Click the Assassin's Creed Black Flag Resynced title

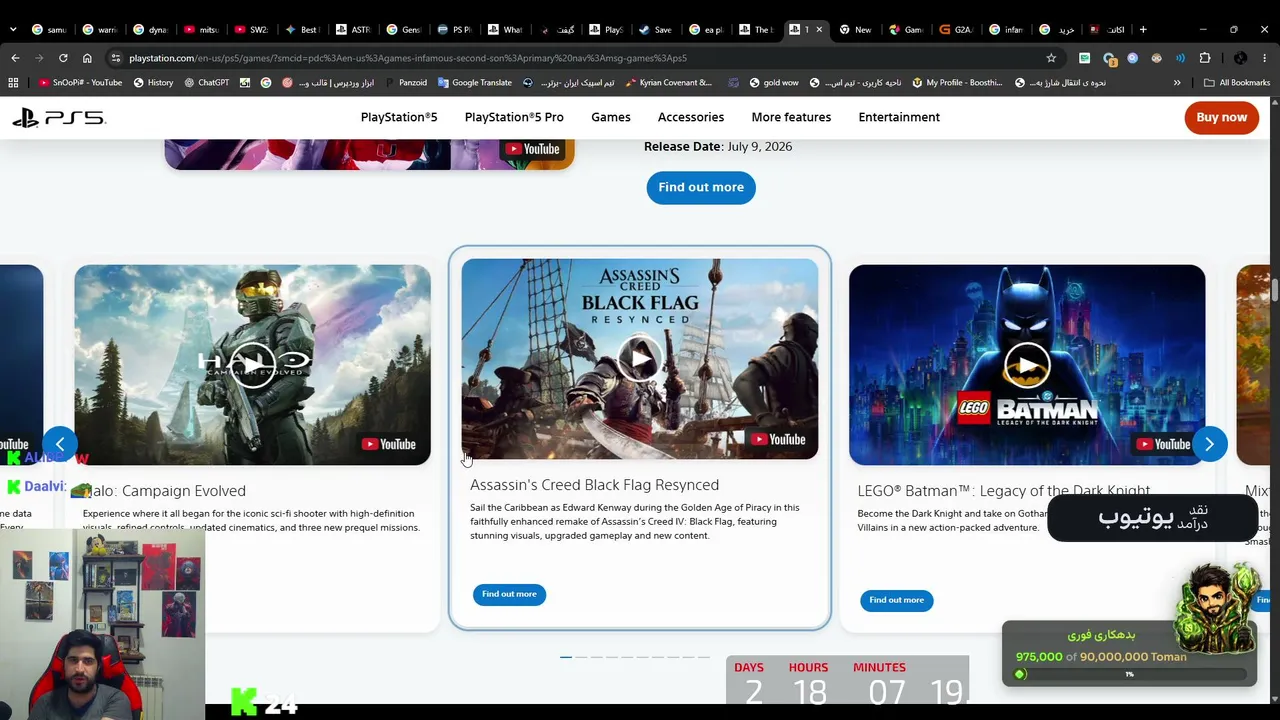coord(594,485)
